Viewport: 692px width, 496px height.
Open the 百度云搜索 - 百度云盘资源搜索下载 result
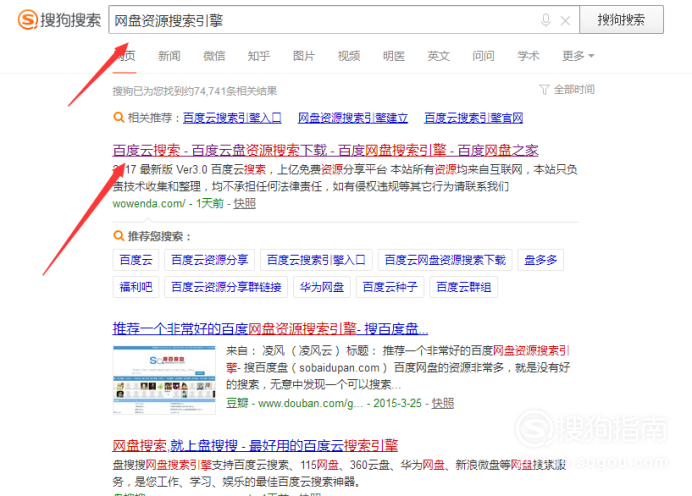coord(325,150)
